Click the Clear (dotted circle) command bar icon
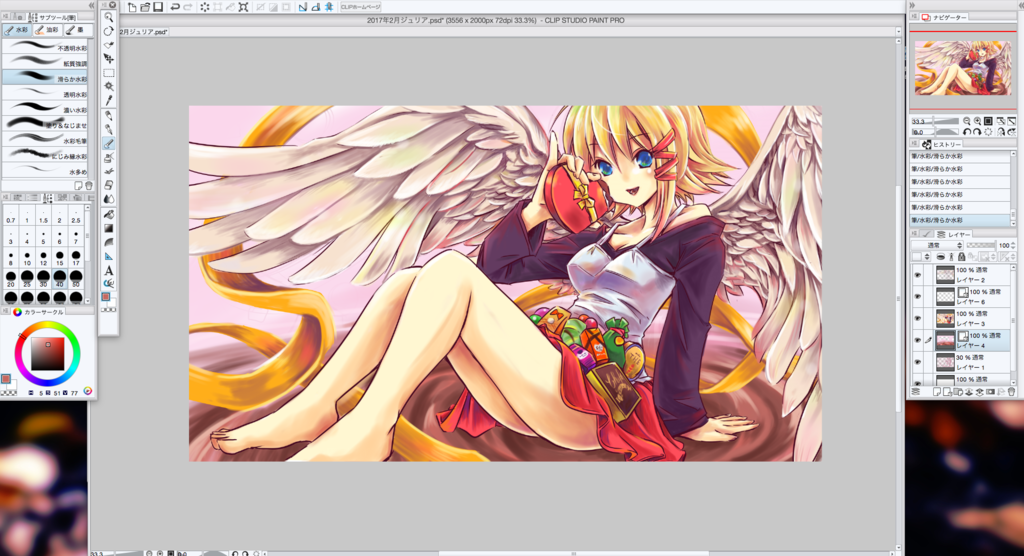This screenshot has width=1024, height=556. (204, 7)
